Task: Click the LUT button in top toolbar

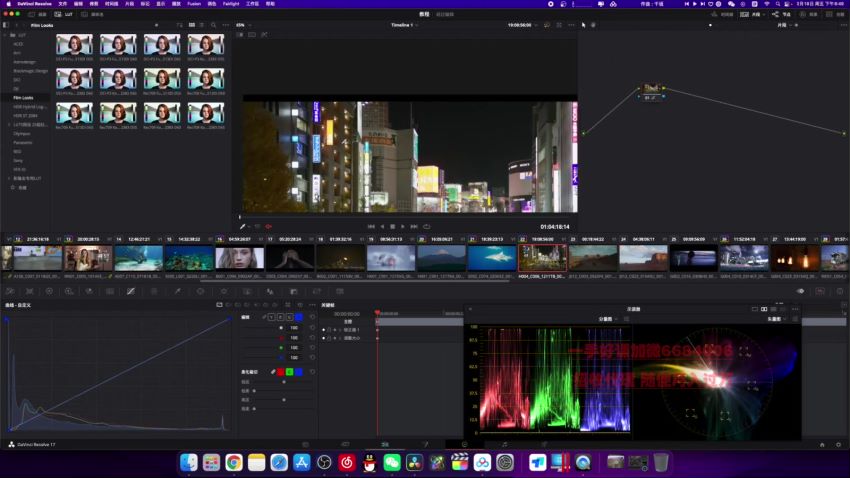Action: point(65,14)
